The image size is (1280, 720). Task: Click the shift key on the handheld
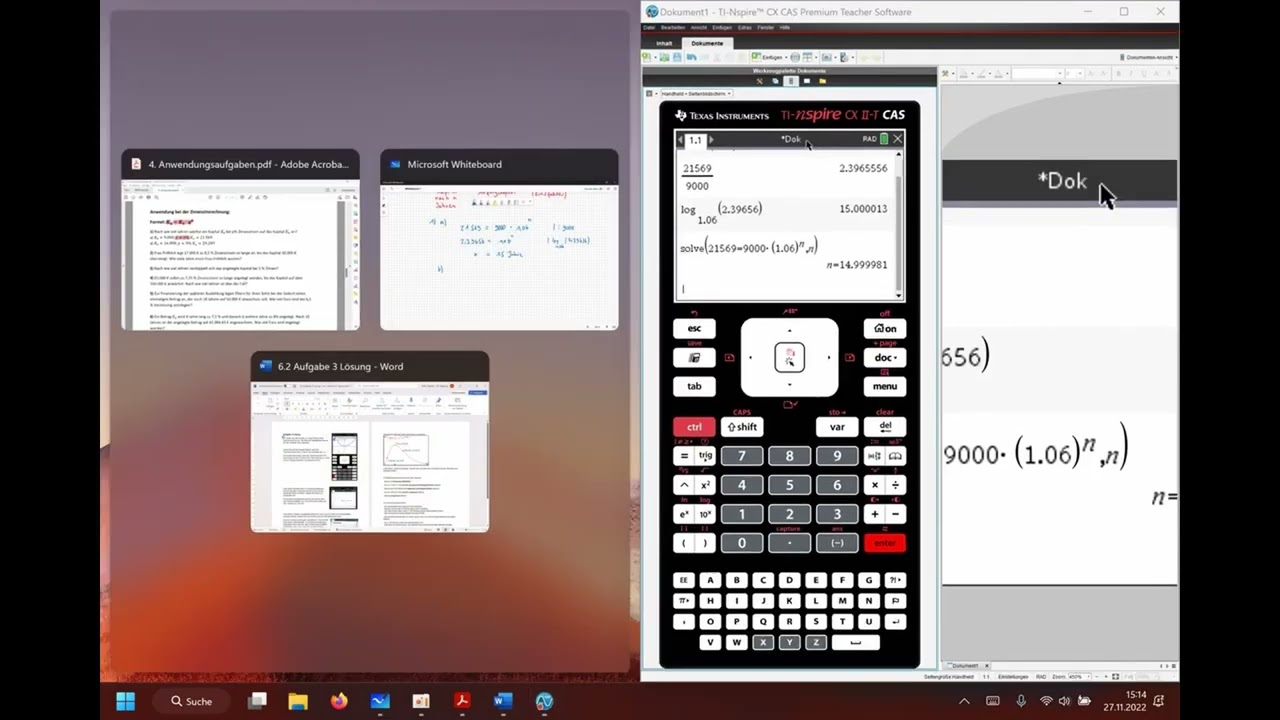pos(742,427)
